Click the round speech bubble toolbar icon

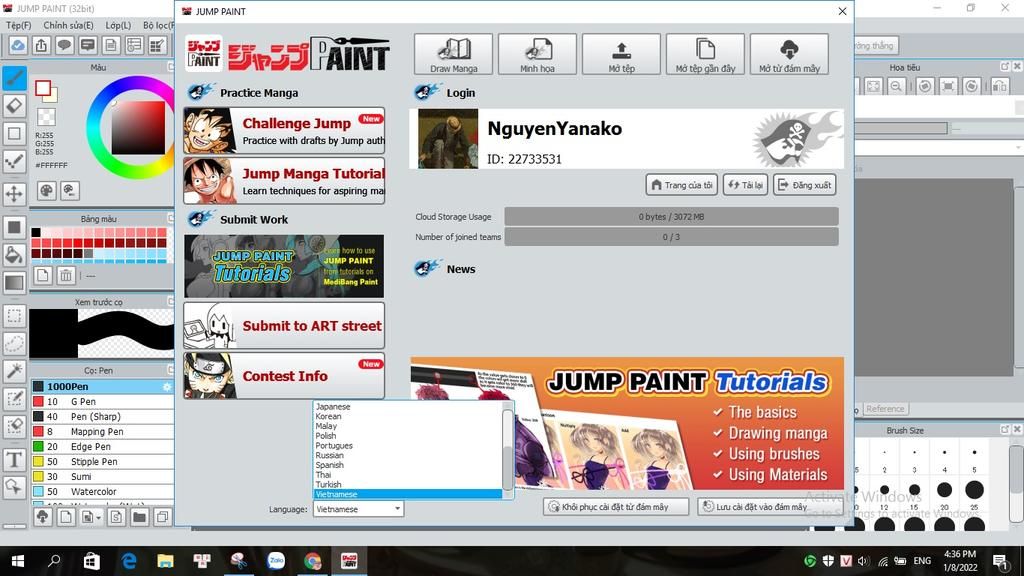(64, 45)
